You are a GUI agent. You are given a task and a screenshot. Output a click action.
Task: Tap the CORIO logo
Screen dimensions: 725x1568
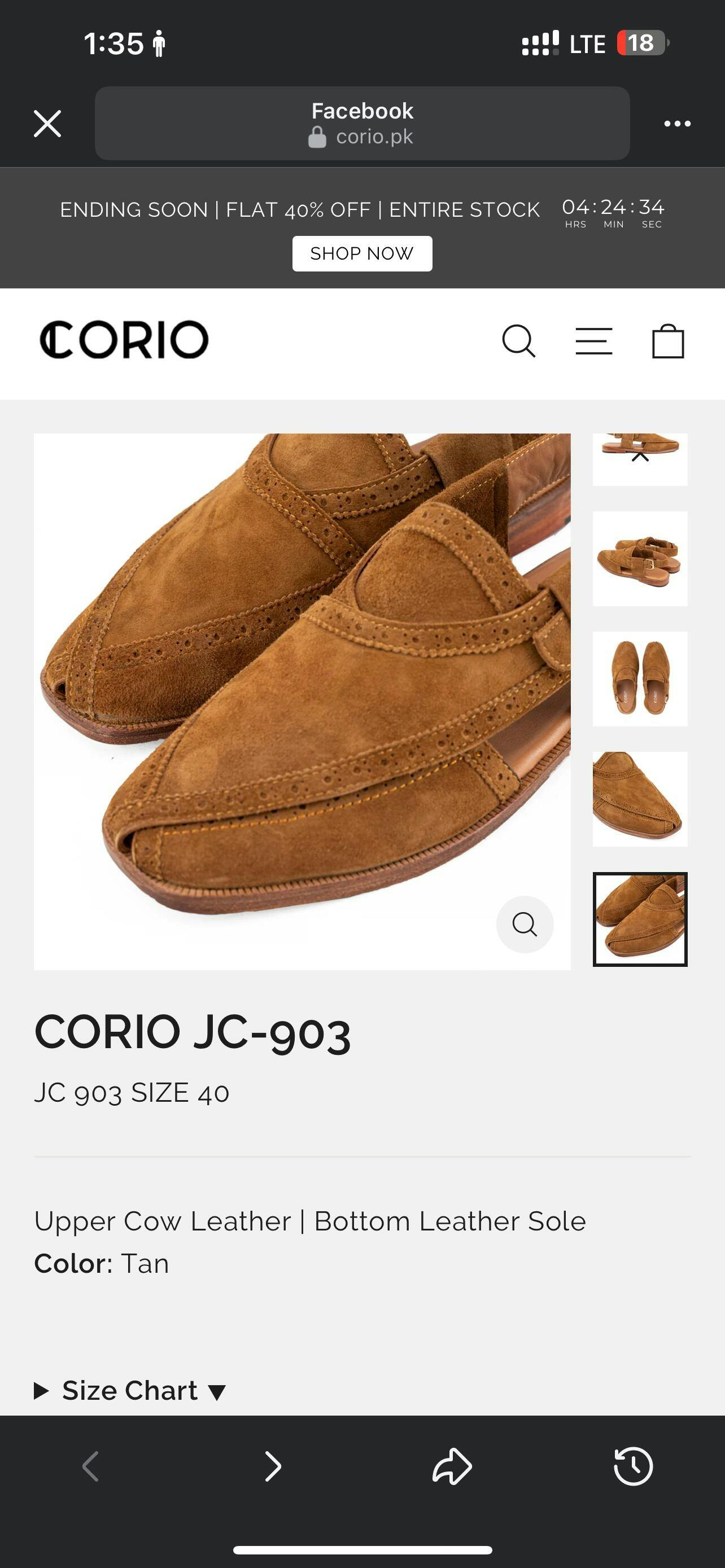coord(124,340)
